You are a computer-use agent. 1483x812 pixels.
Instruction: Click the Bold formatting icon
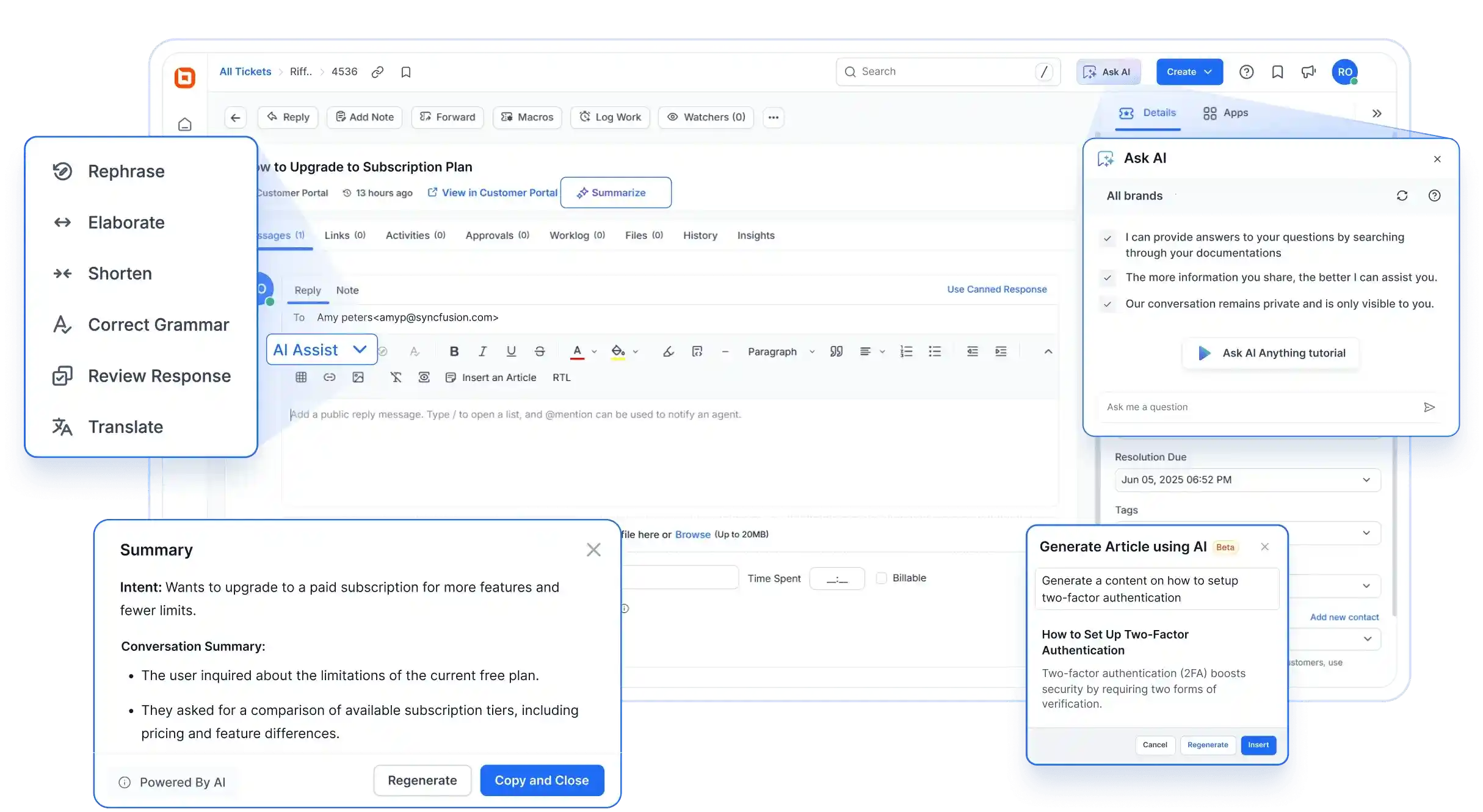point(454,352)
